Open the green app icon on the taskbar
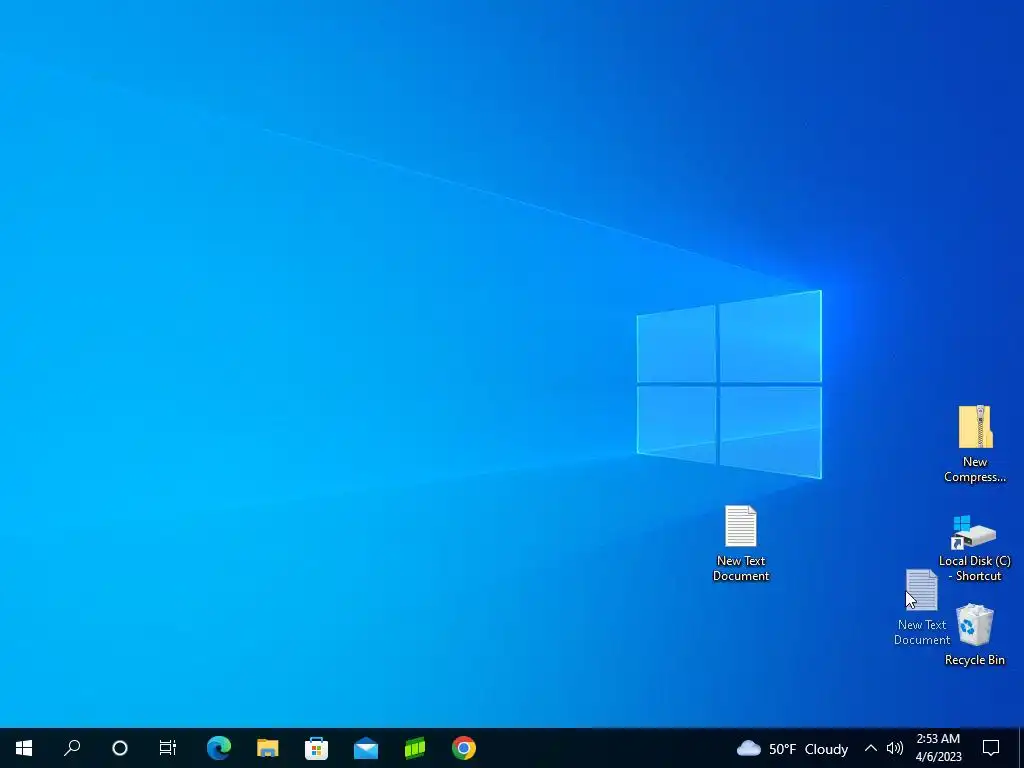Viewport: 1024px width, 768px height. tap(415, 748)
